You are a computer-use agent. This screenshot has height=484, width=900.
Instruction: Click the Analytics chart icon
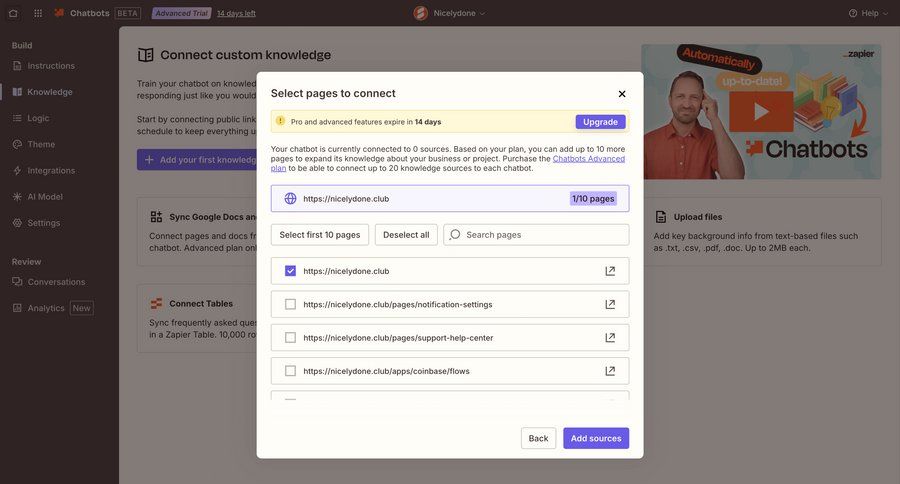pos(17,308)
